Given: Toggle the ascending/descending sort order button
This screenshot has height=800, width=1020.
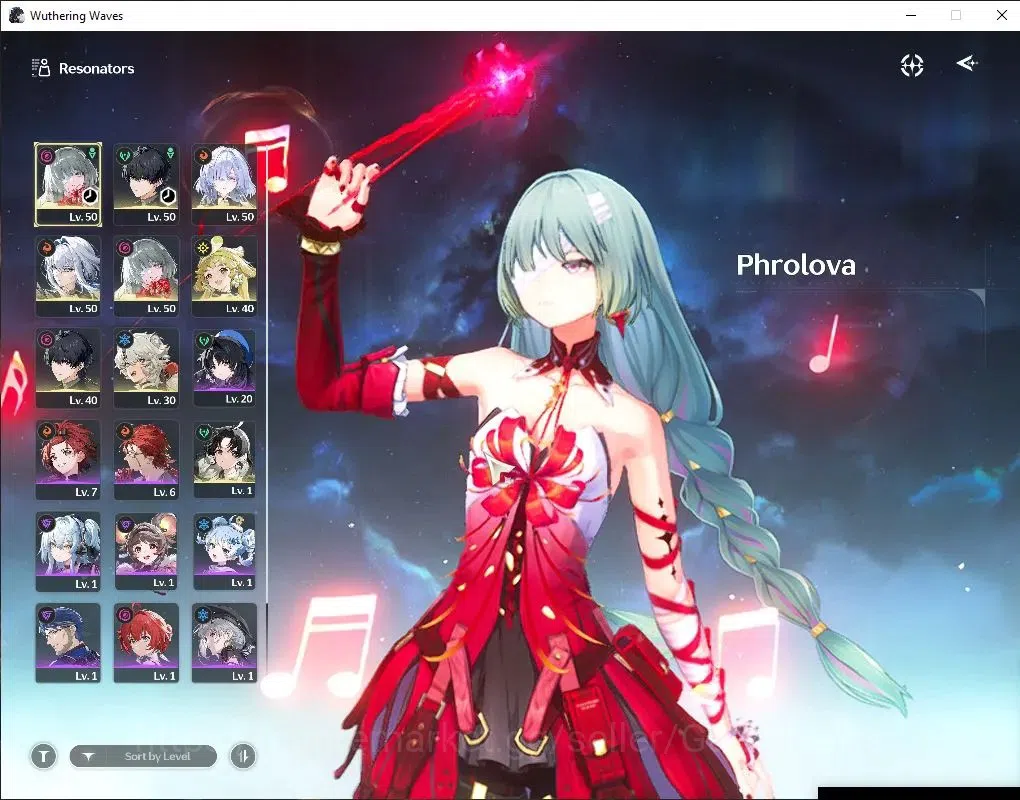Looking at the screenshot, I should point(243,756).
